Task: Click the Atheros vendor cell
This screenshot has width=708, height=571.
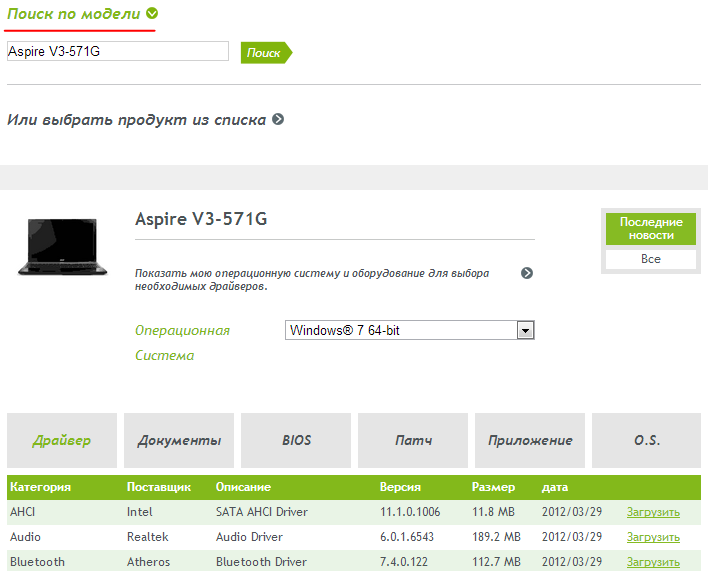Action: [x=149, y=562]
